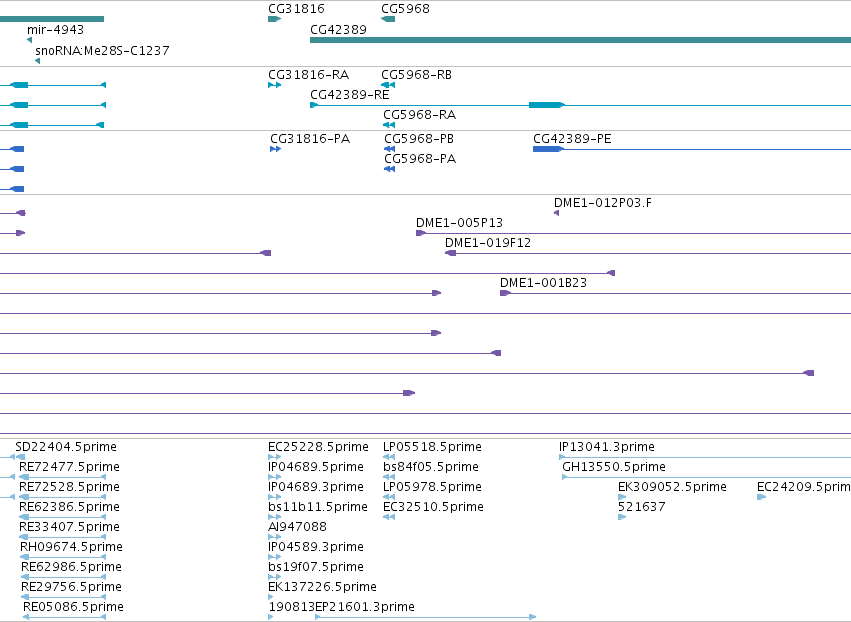
Task: Select EST IP13041.3prime
Action: point(607,447)
